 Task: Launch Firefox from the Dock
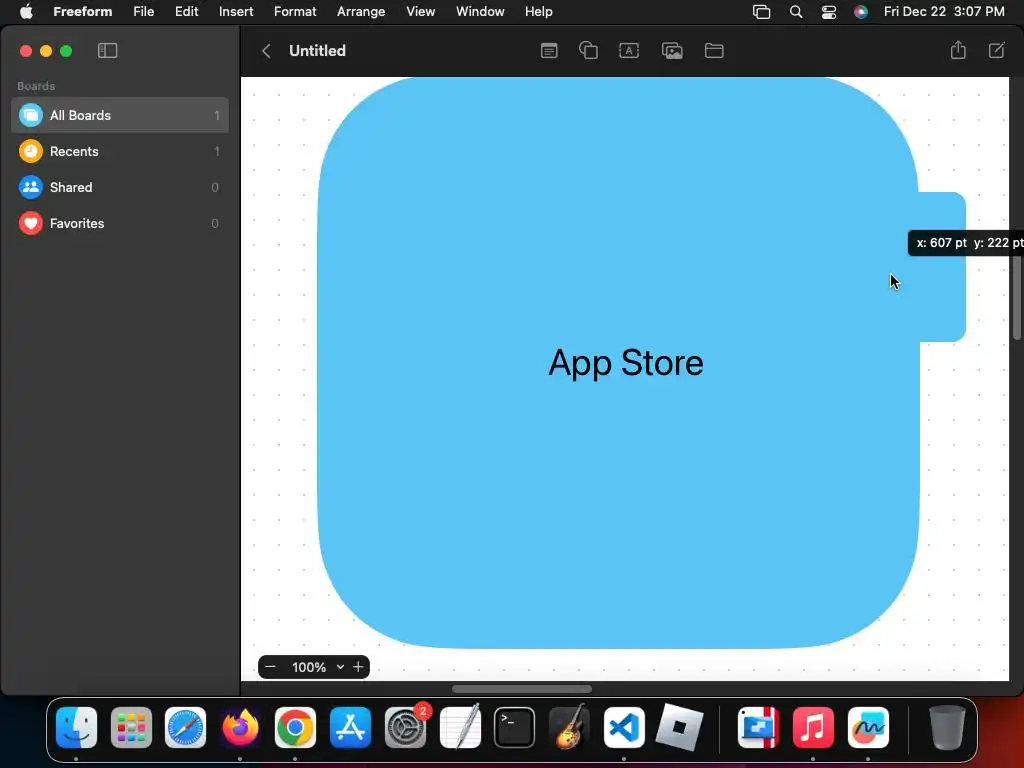(x=240, y=727)
